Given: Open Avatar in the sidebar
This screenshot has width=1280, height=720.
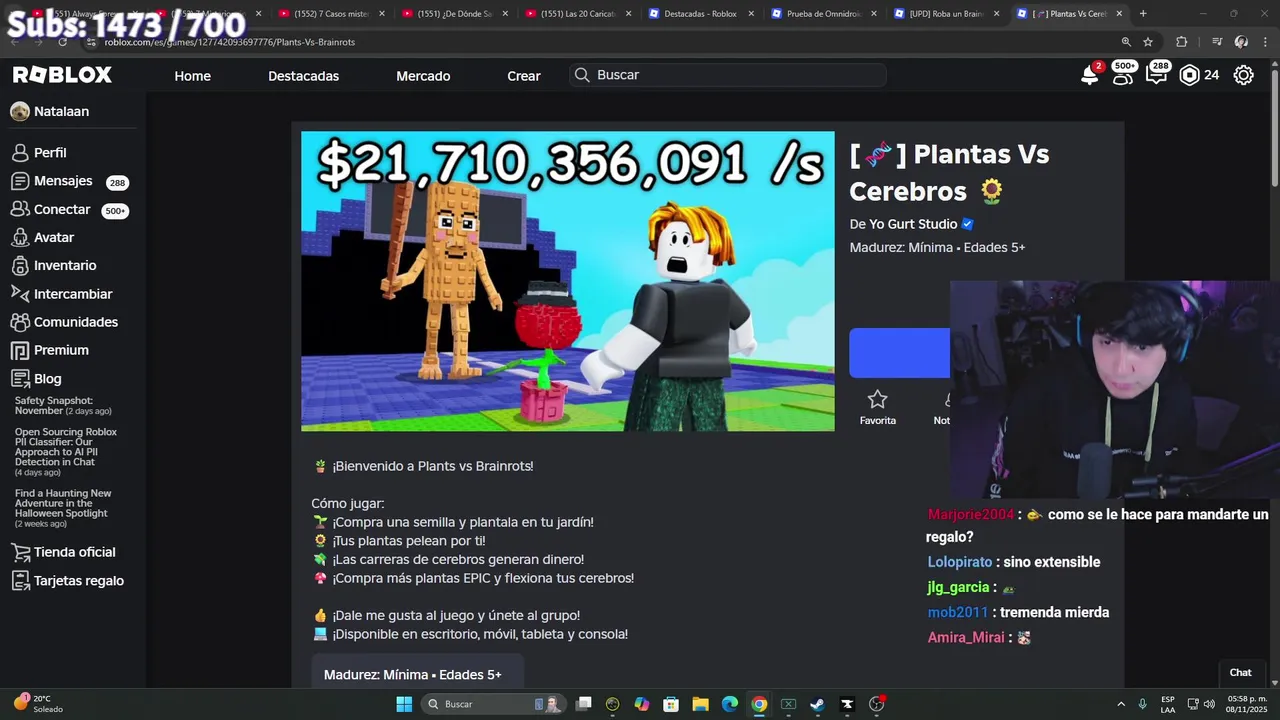Looking at the screenshot, I should click(54, 237).
